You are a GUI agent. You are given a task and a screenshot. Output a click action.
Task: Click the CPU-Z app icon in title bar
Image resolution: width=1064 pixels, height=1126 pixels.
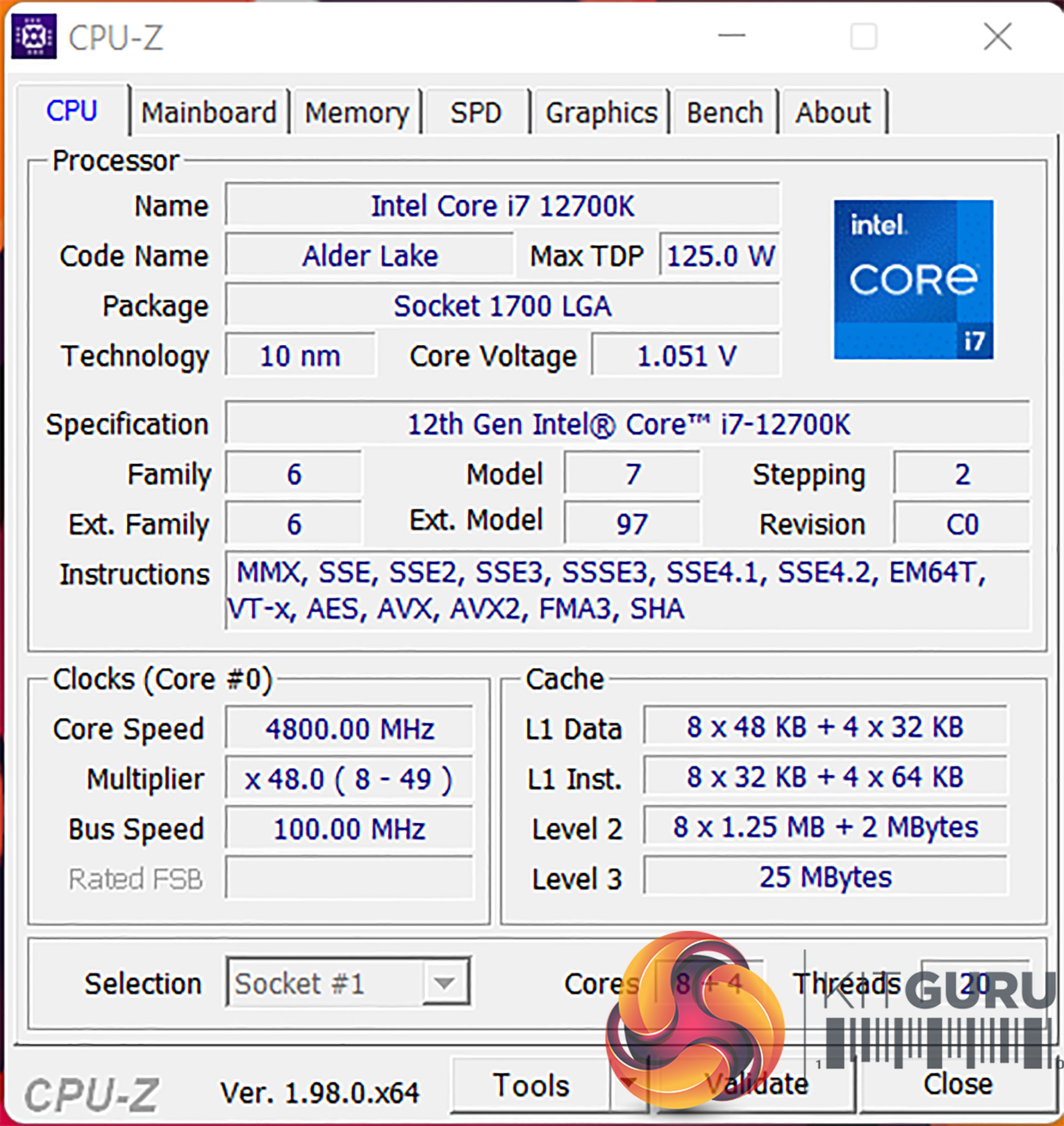coord(34,37)
